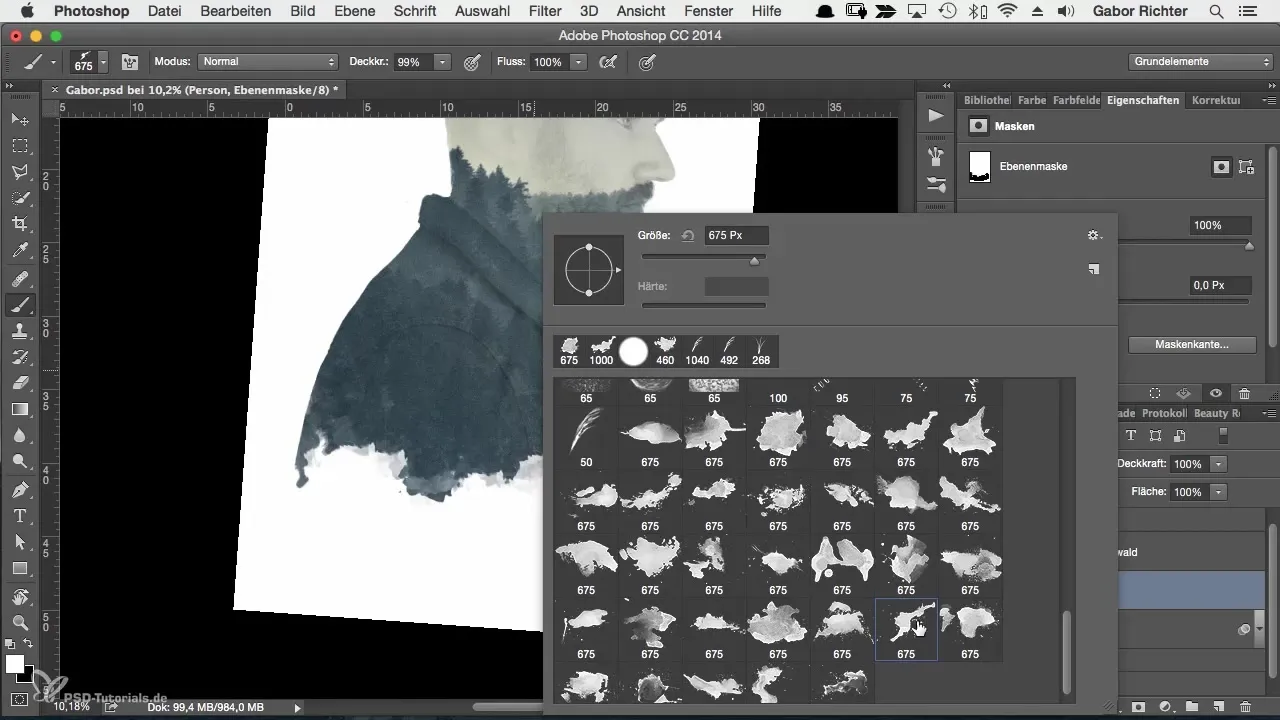This screenshot has height=720, width=1280.
Task: Select the Gradient tool
Action: (x=19, y=410)
